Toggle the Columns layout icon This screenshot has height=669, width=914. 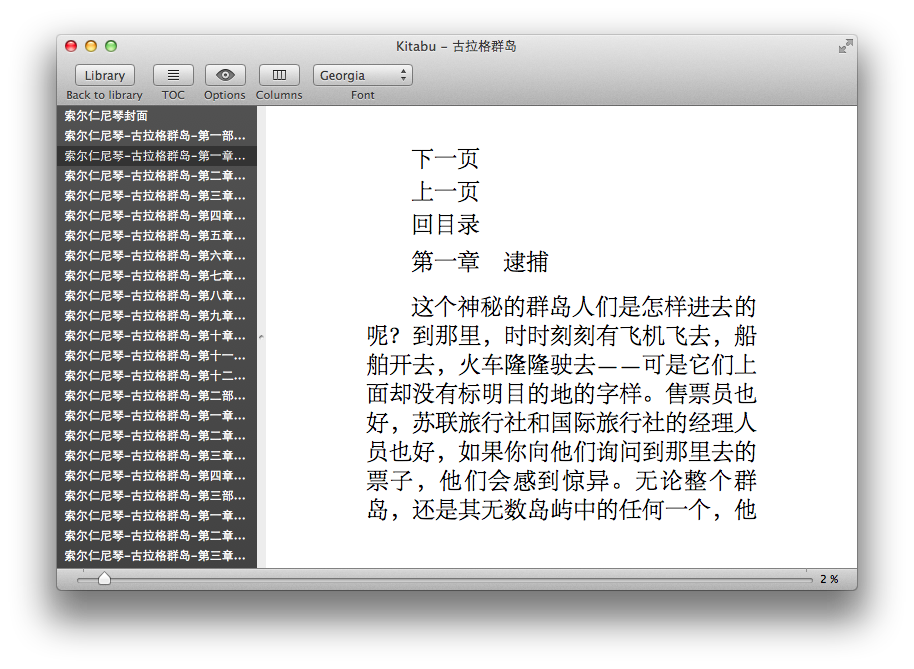(x=279, y=75)
